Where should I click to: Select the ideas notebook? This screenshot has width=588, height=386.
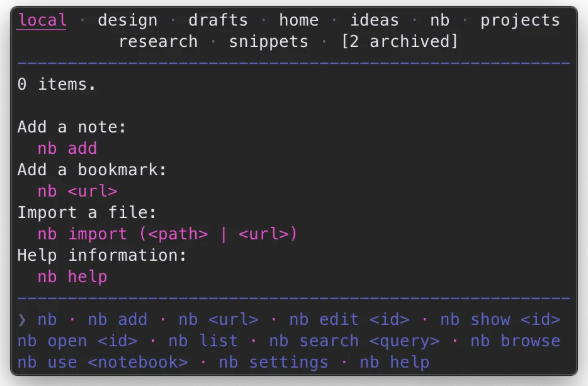374,20
